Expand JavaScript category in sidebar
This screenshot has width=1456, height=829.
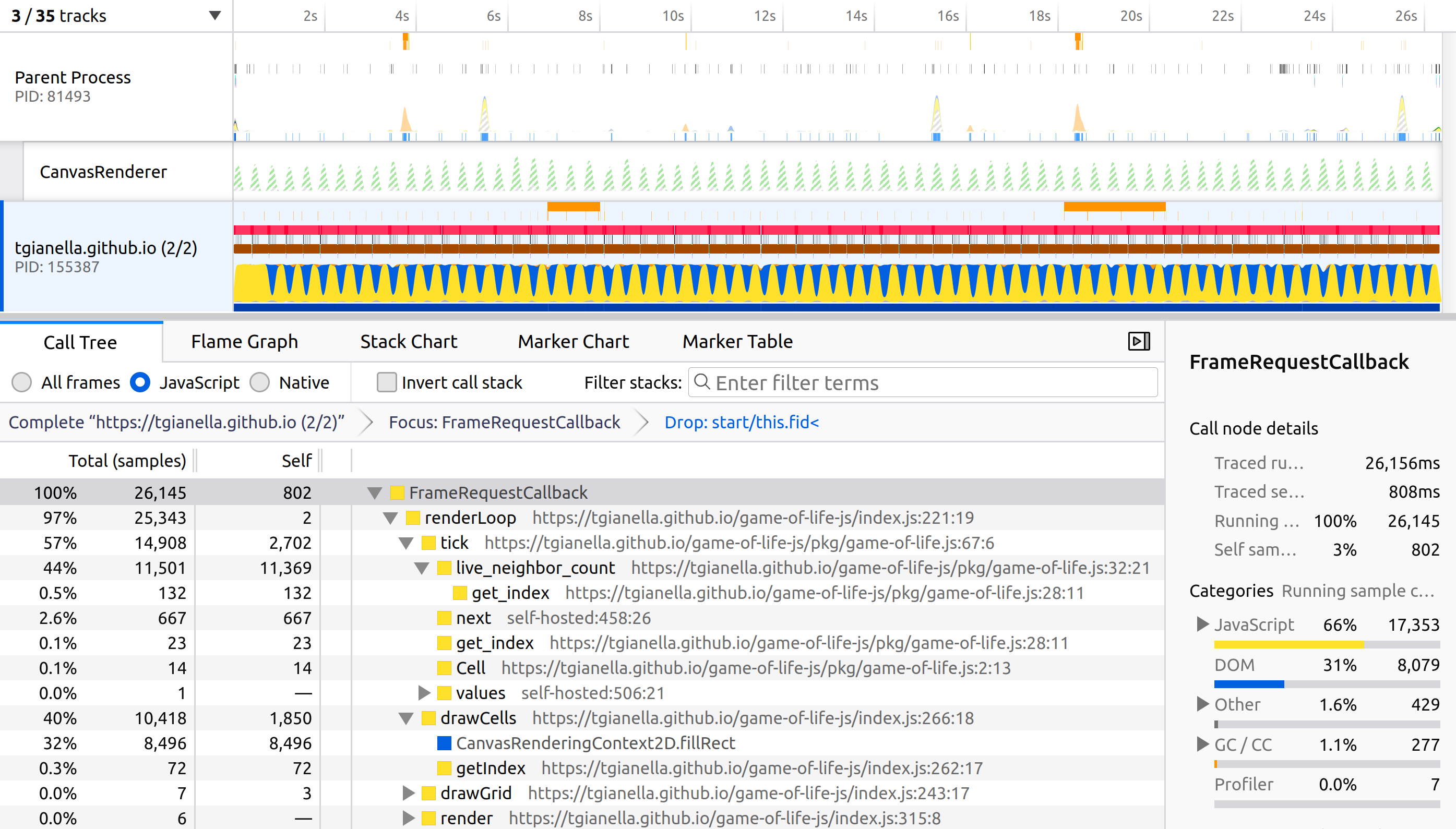click(1202, 624)
